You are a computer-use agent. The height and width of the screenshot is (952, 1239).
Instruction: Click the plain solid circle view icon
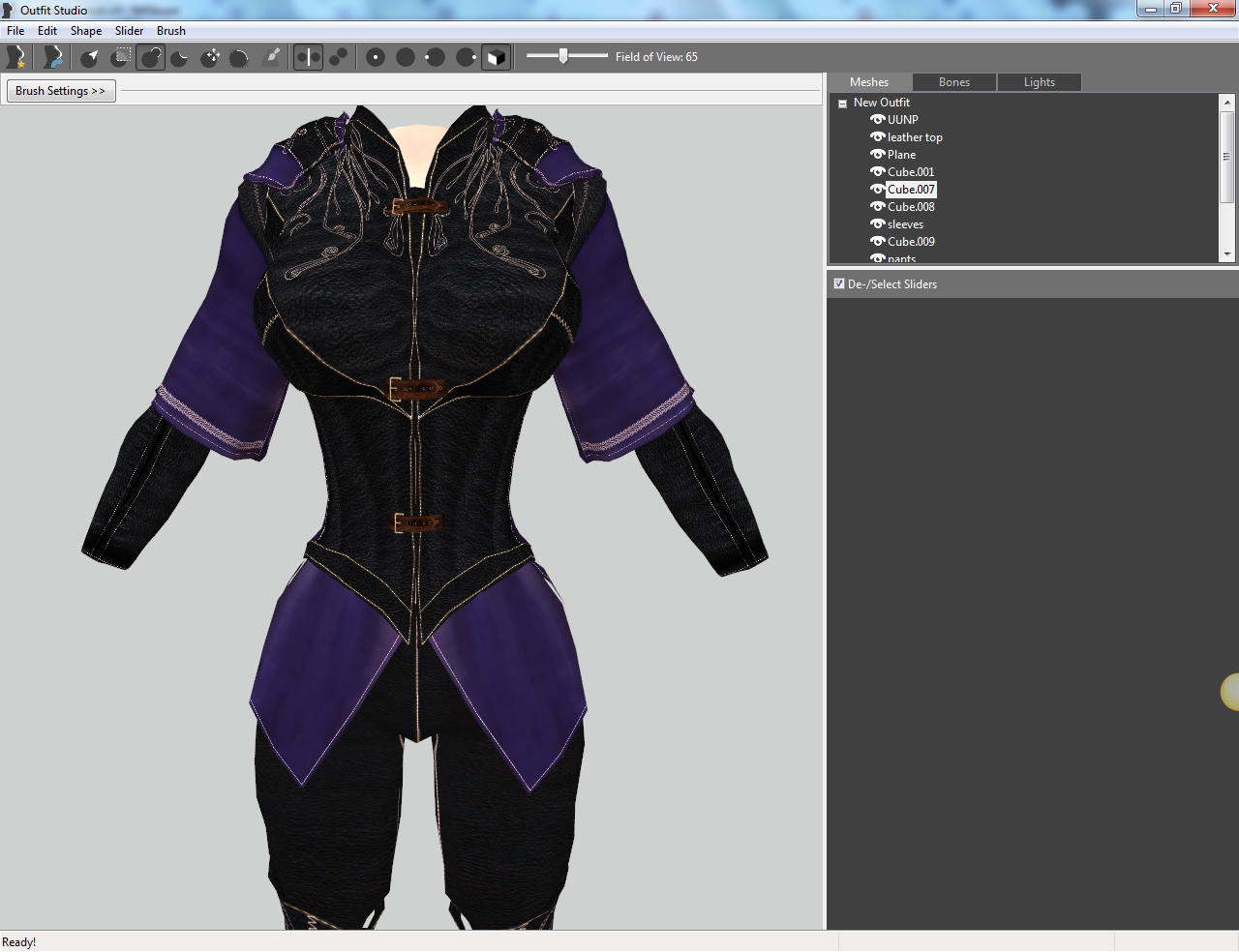[406, 57]
